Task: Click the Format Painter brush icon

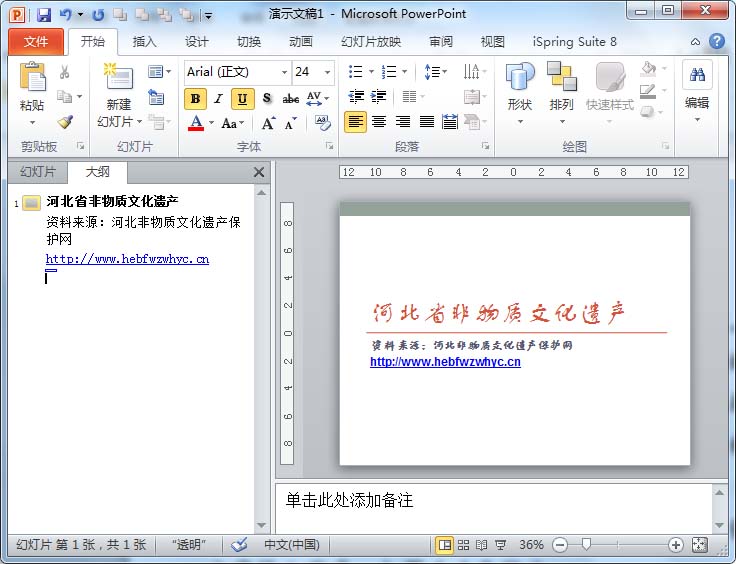Action: click(65, 122)
